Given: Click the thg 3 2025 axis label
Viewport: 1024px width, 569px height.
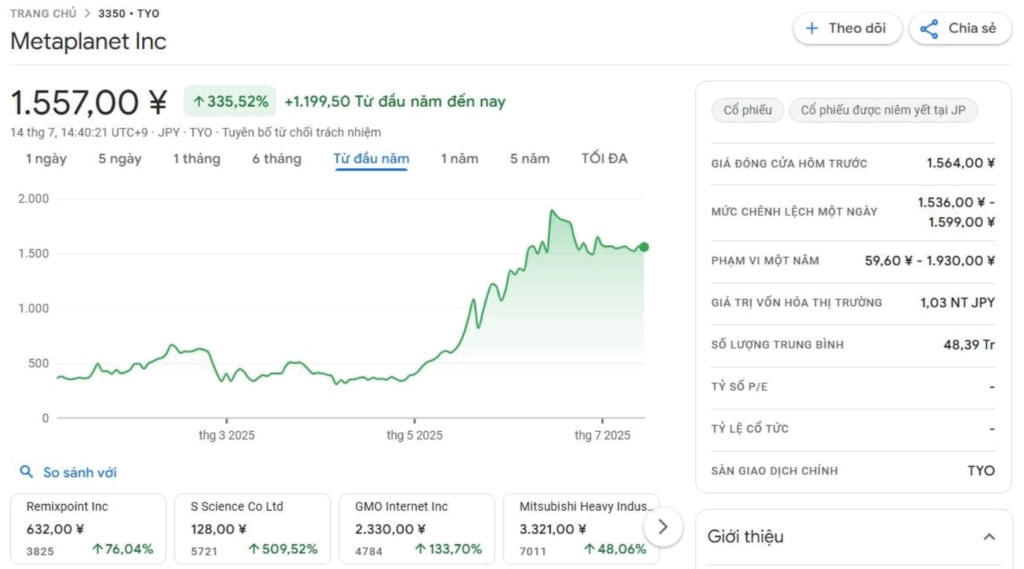Looking at the screenshot, I should tap(227, 435).
